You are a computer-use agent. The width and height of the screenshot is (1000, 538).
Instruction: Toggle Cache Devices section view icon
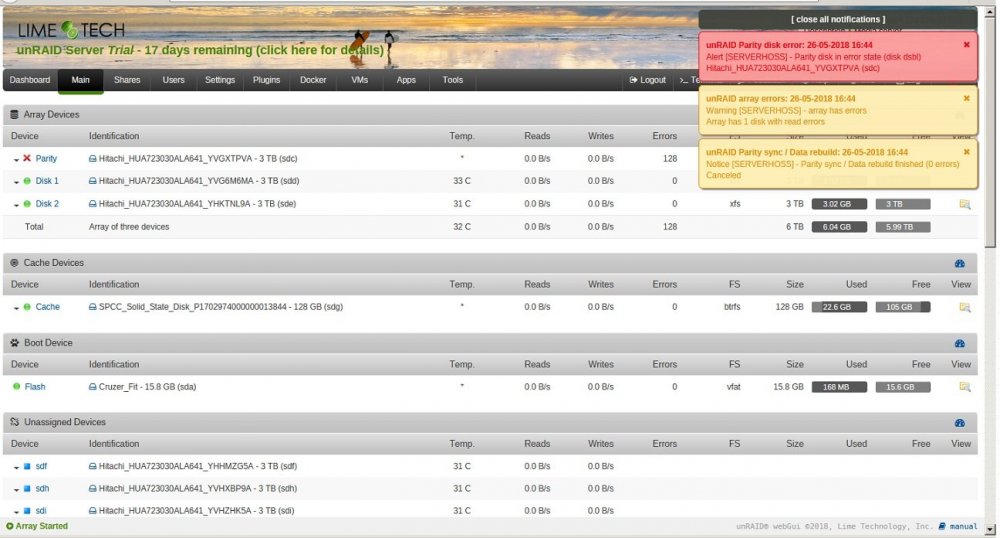click(960, 263)
